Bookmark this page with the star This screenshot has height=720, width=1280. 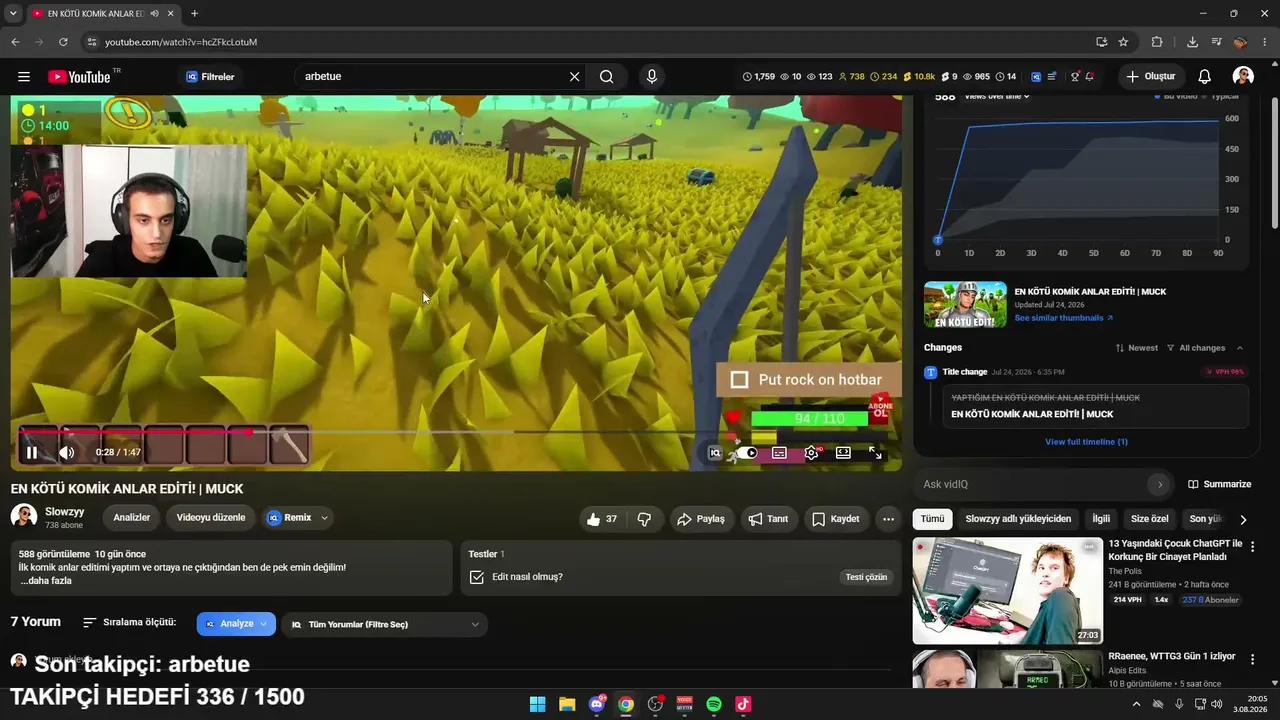click(1123, 42)
